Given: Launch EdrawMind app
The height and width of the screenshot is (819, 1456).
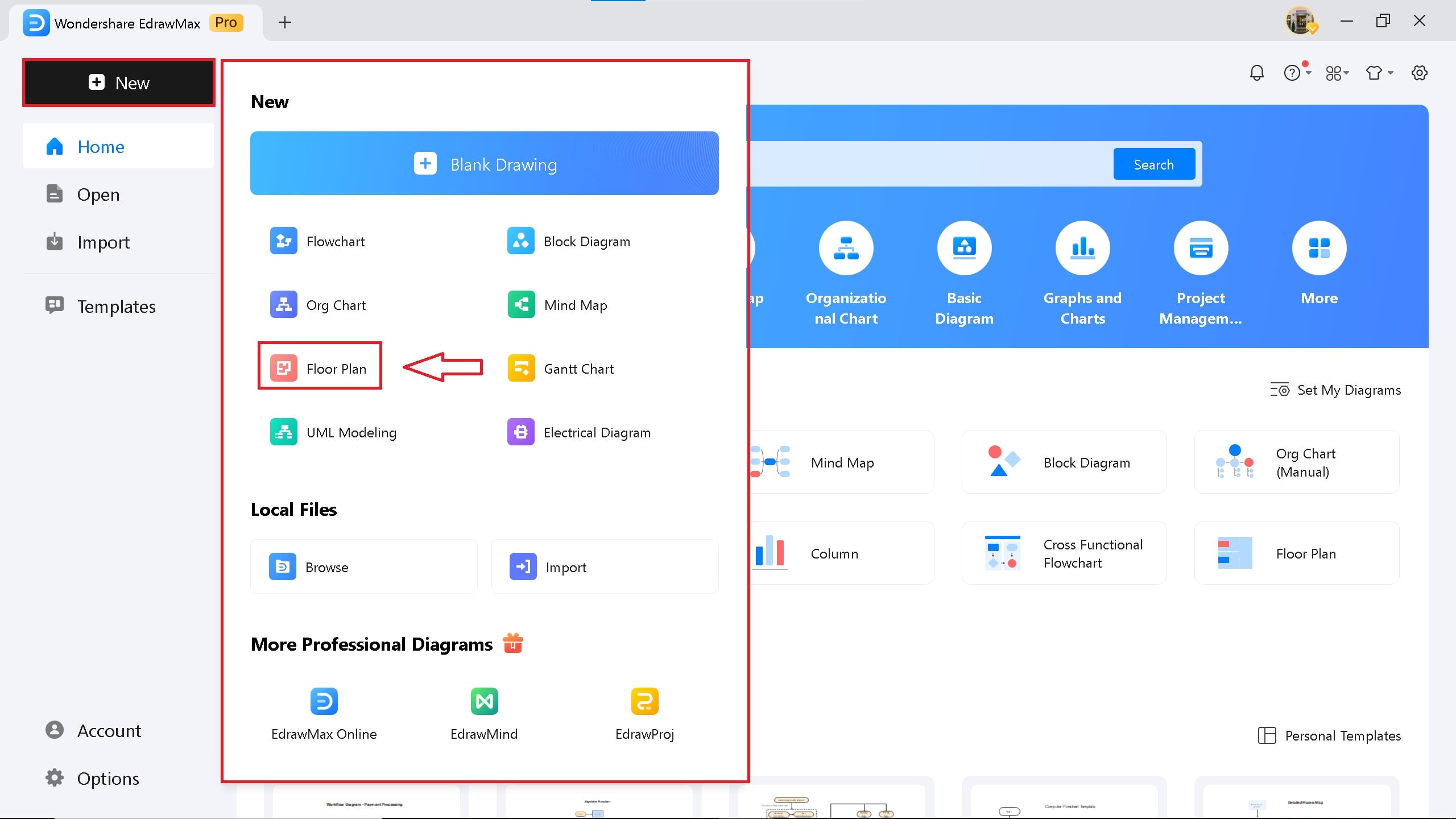Looking at the screenshot, I should point(485,714).
